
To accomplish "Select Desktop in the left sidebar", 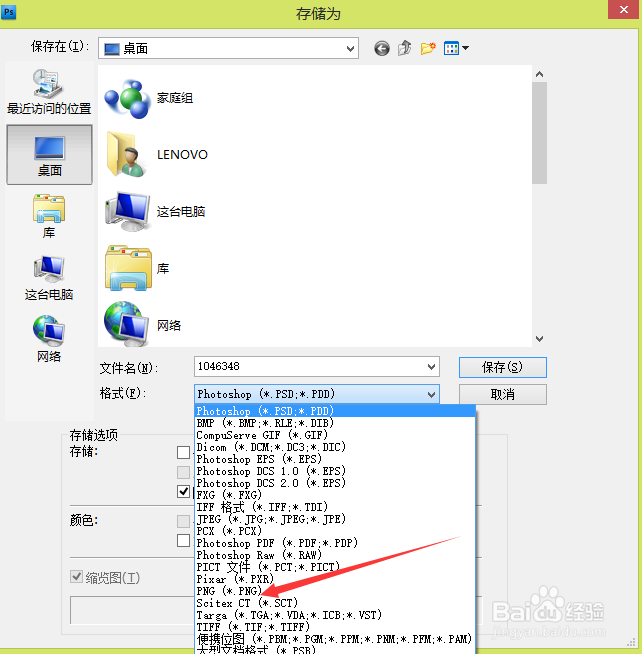I will [x=49, y=155].
